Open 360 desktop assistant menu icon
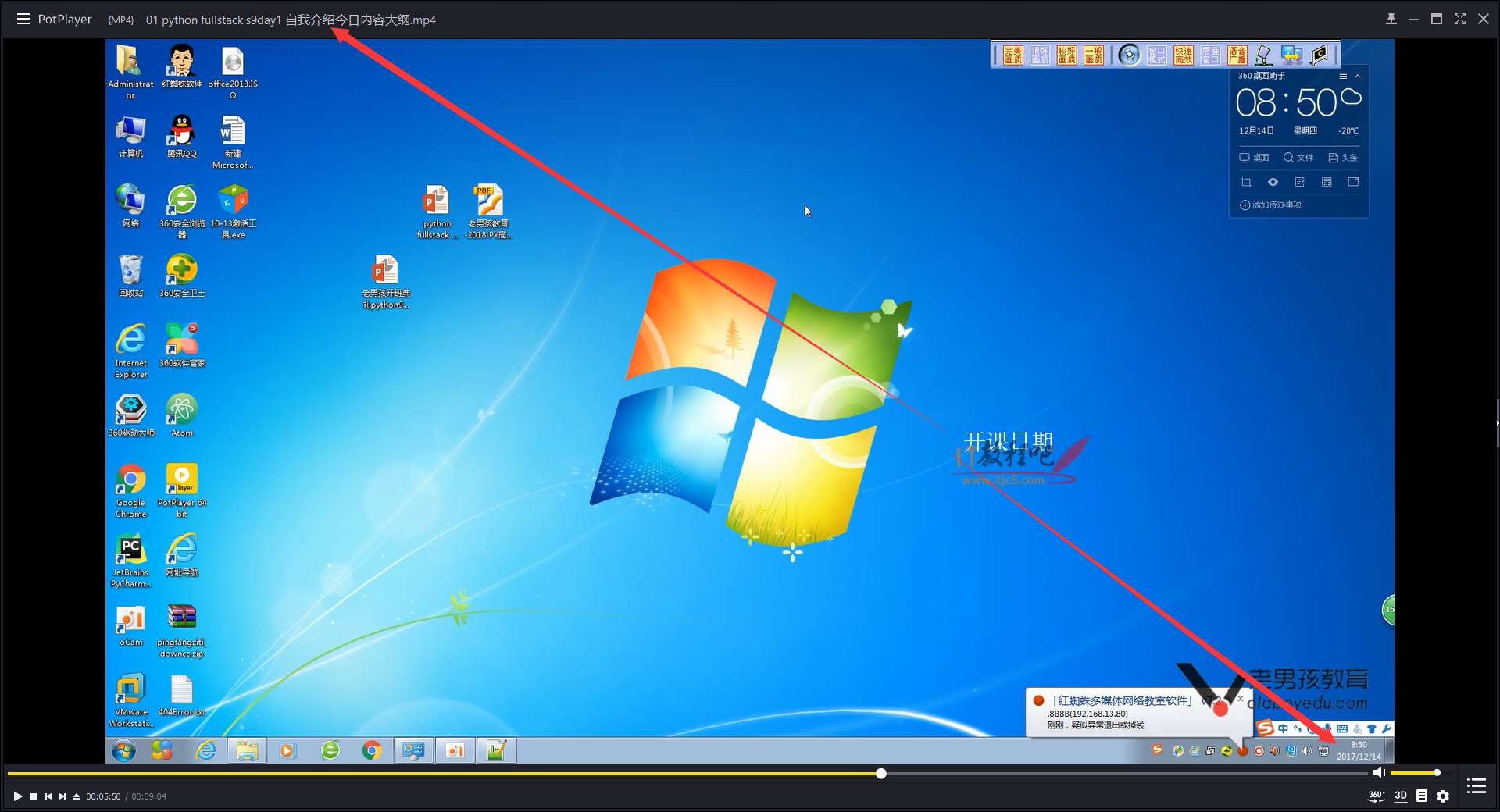1500x812 pixels. click(x=1343, y=77)
